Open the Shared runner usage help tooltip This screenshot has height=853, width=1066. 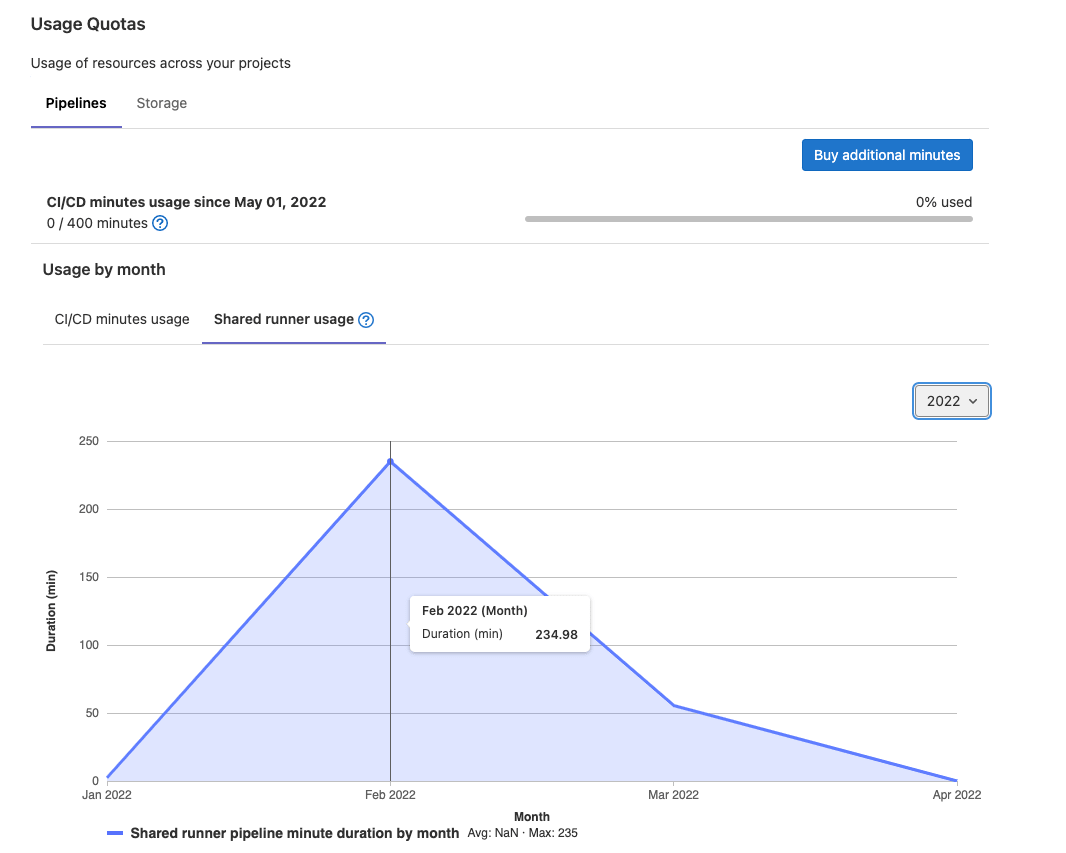pos(365,319)
